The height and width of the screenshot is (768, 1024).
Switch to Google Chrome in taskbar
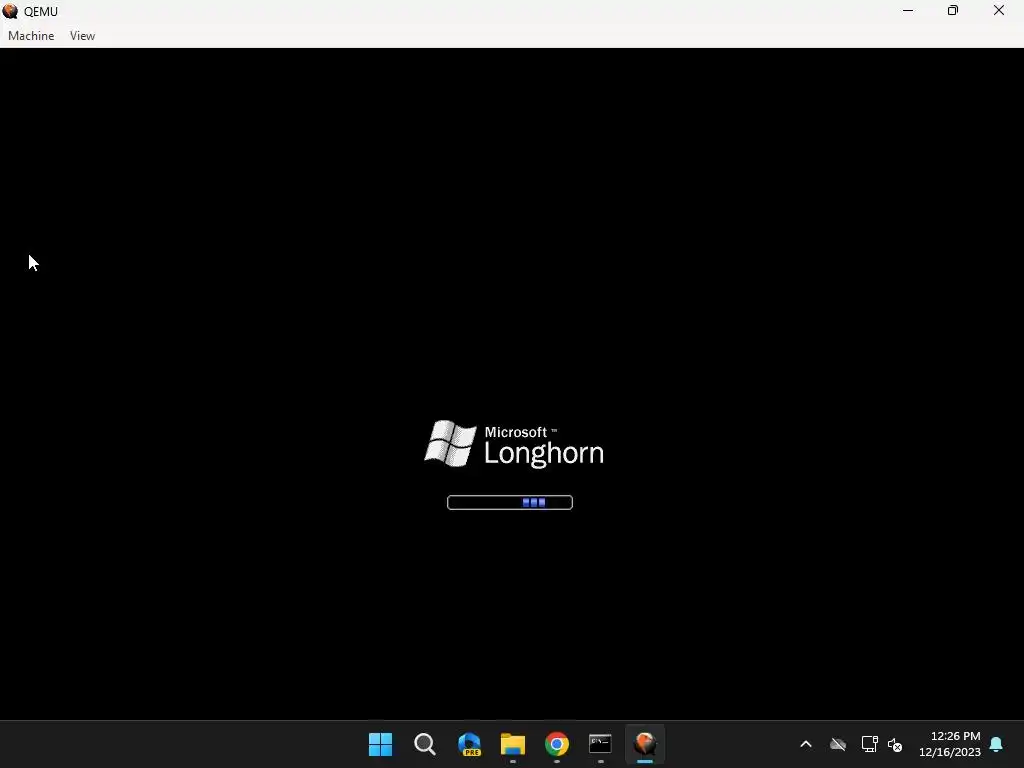[x=556, y=744]
